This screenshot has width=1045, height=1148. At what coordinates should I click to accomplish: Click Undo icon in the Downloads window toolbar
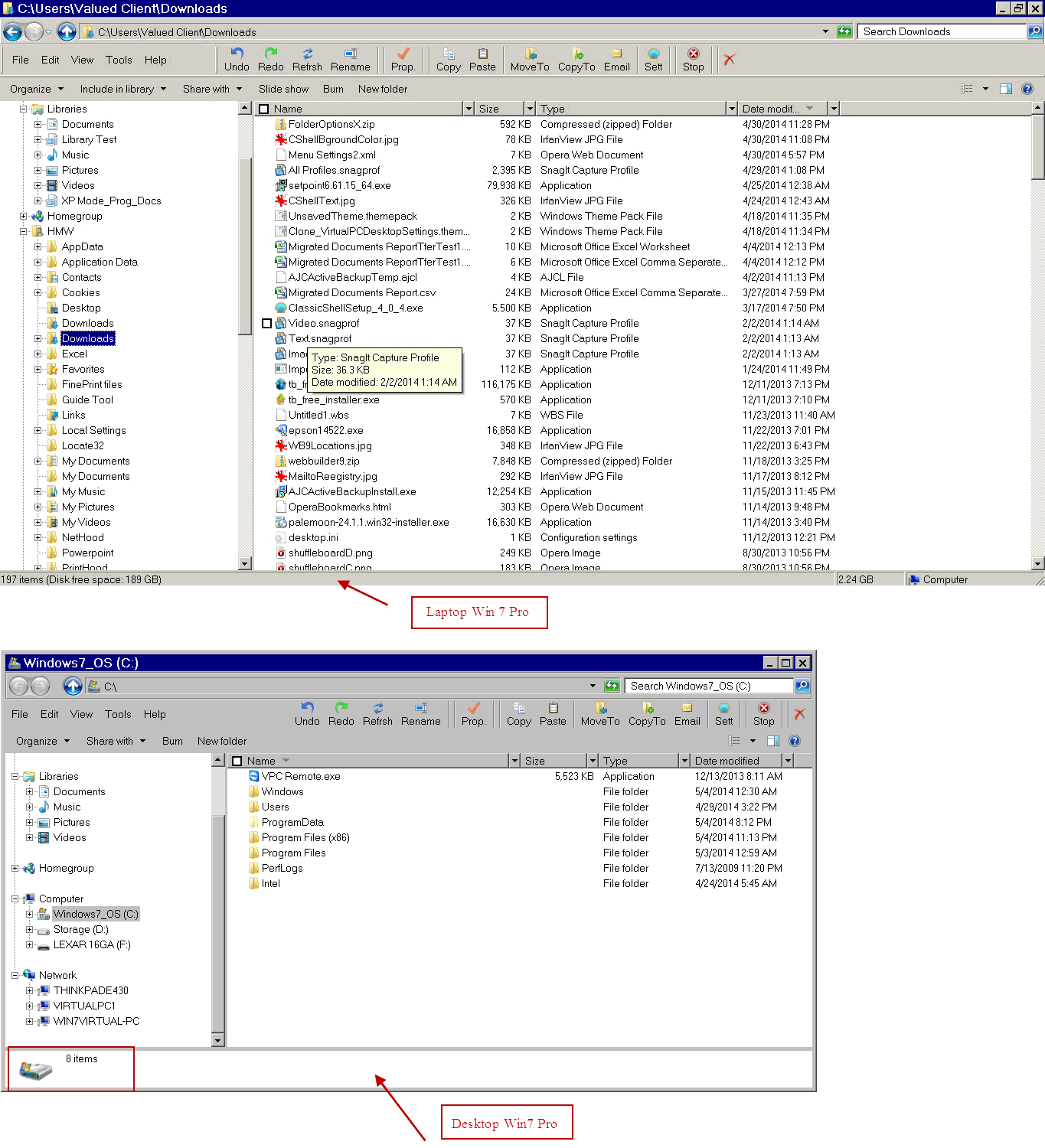pos(237,54)
